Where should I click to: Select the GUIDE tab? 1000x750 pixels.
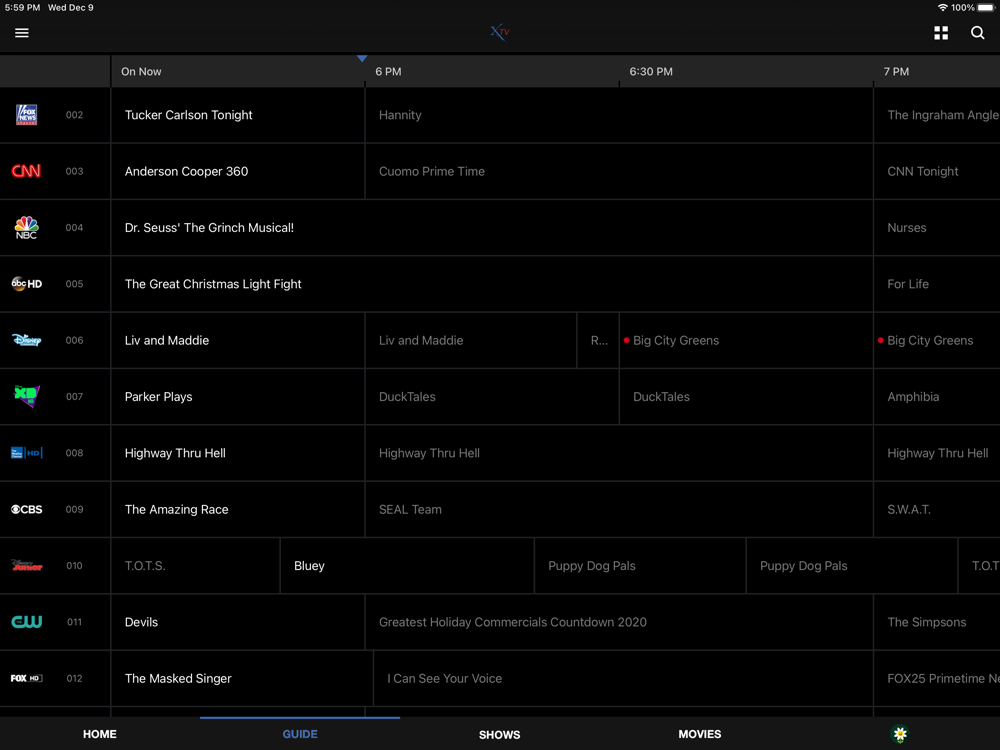tap(300, 734)
